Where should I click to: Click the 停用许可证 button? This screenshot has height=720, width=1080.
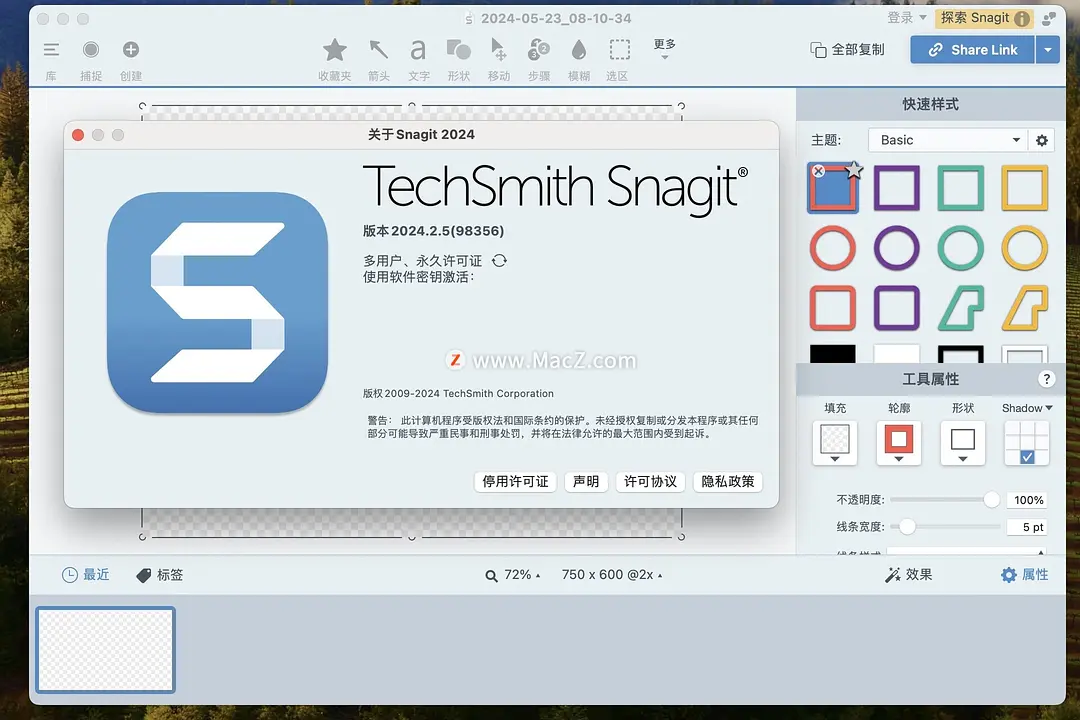pos(514,481)
